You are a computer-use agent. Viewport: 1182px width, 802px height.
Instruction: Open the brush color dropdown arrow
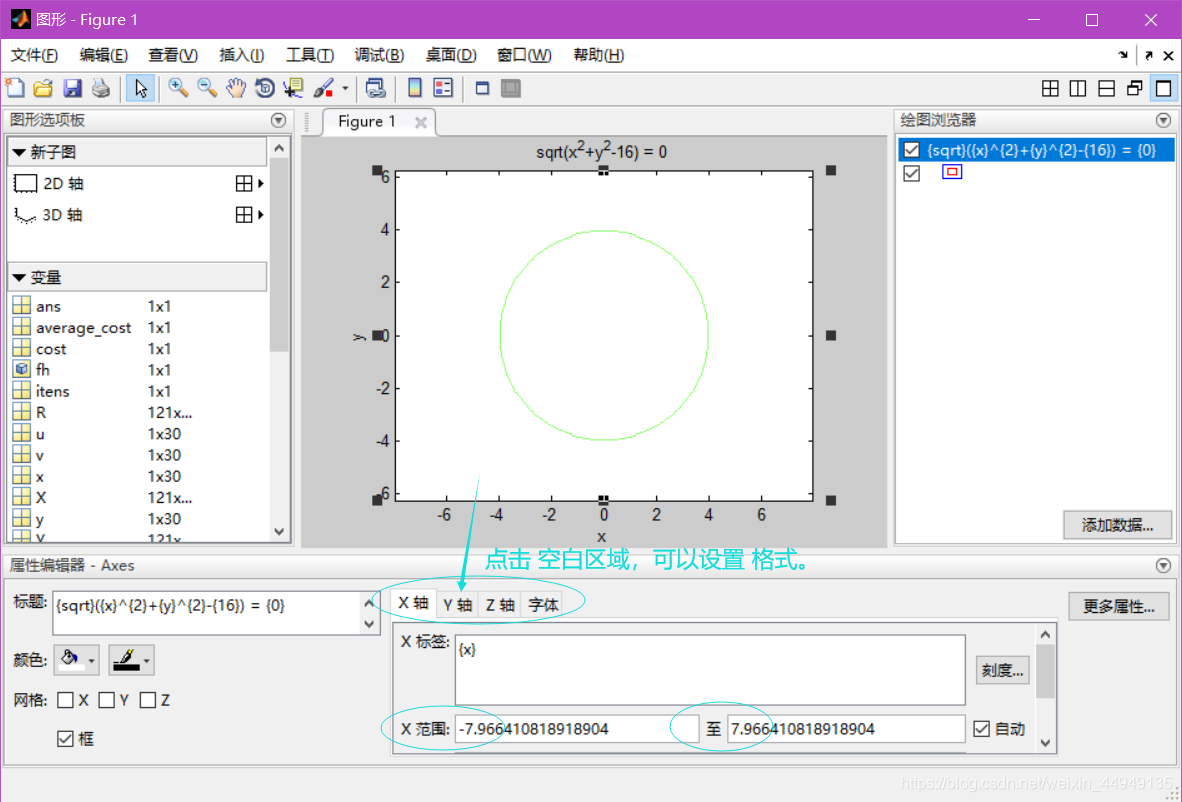(345, 89)
